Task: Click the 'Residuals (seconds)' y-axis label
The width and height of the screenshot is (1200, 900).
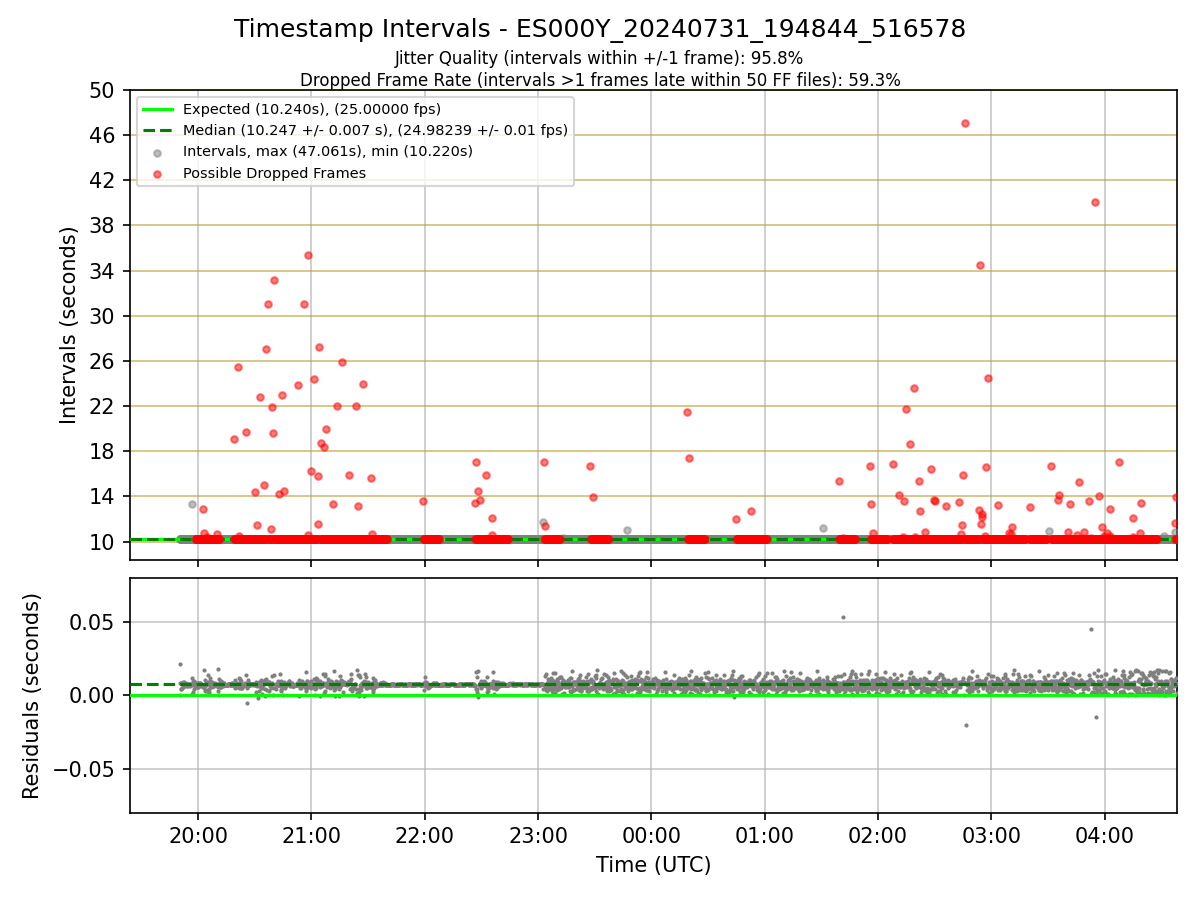Action: tap(32, 696)
